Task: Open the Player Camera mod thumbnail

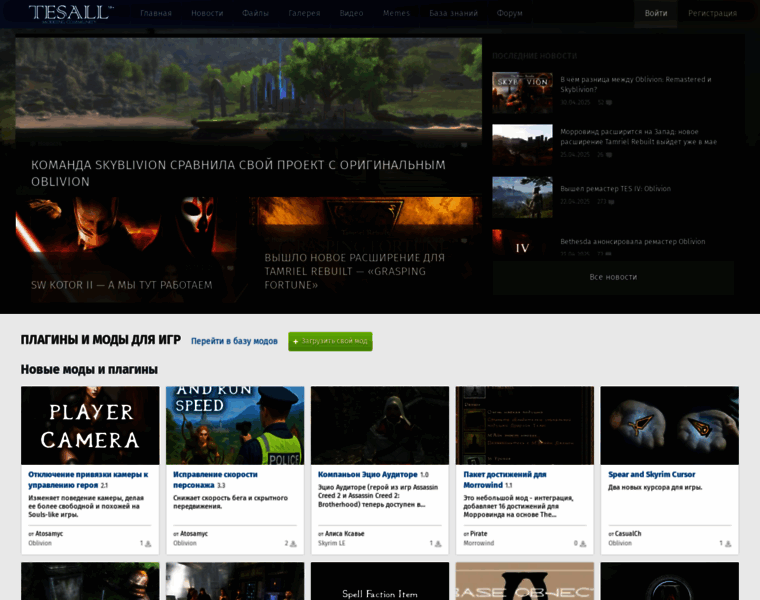Action: tap(90, 426)
